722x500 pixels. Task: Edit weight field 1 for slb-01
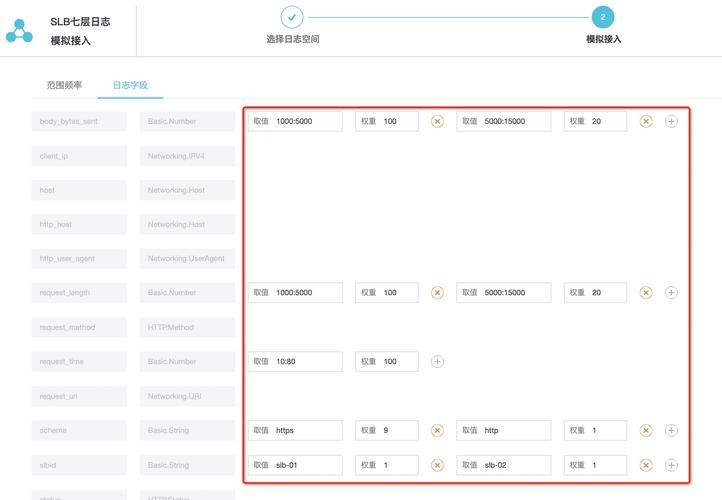tap(387, 465)
